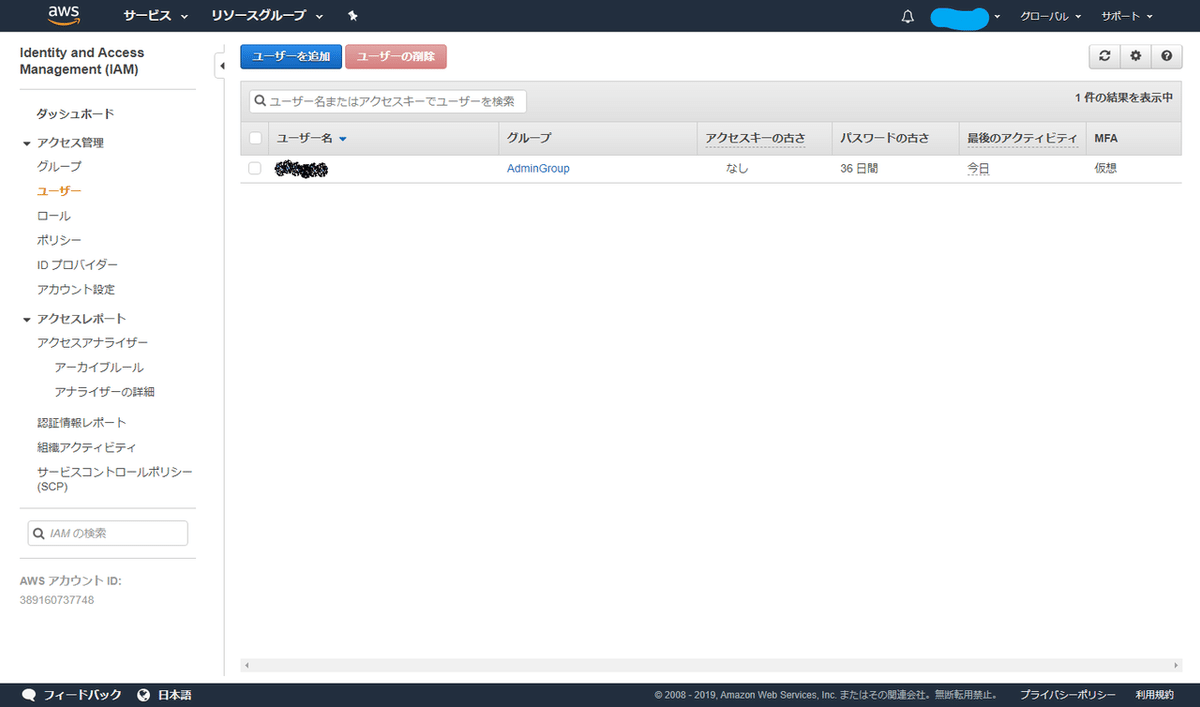Screen dimensions: 1200x707
Task: Open アカウント設定 in the sidebar
Action: click(x=76, y=290)
